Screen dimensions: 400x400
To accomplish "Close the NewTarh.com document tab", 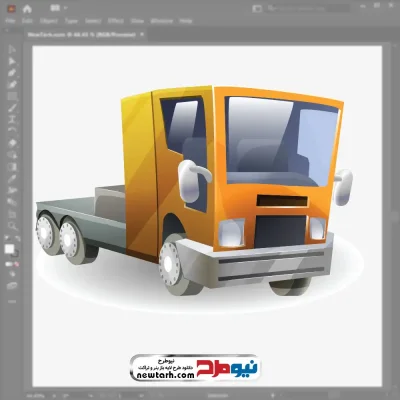I will pos(142,34).
